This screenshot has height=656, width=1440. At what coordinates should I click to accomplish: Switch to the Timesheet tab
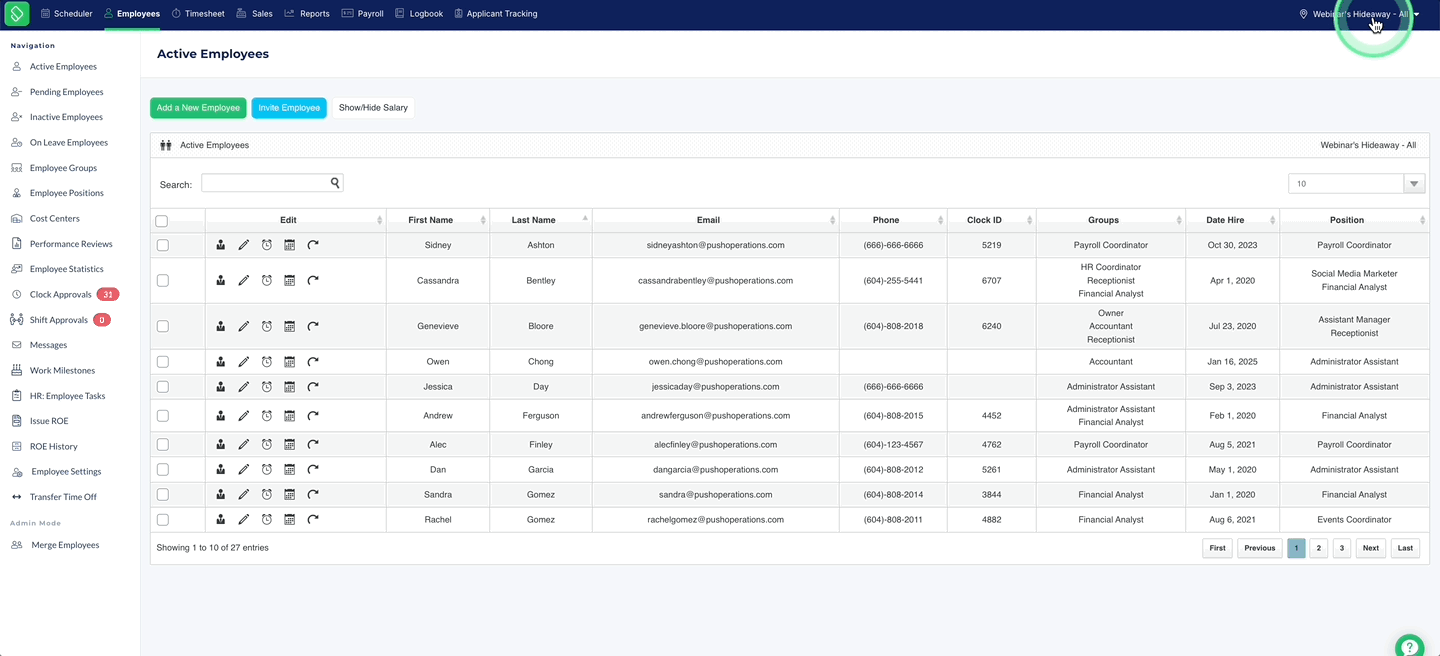(x=198, y=14)
